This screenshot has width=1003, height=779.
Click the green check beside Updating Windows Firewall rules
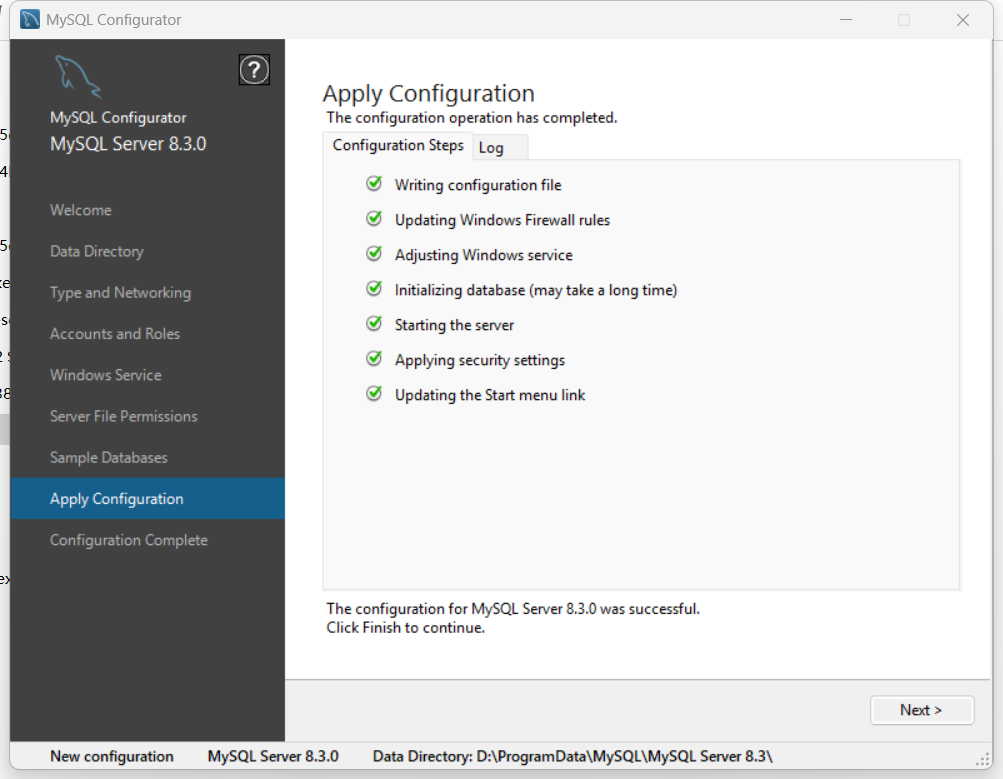click(374, 219)
